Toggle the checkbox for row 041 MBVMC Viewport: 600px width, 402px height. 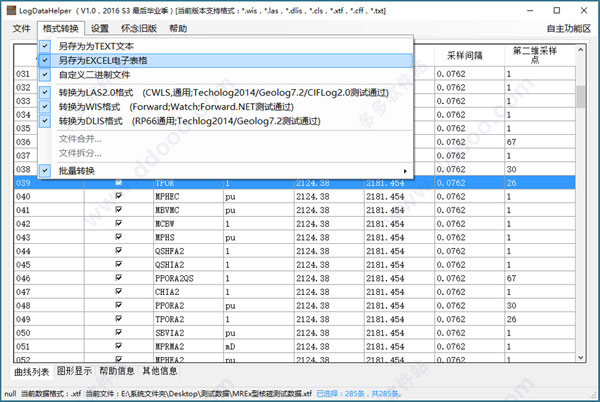pos(119,210)
